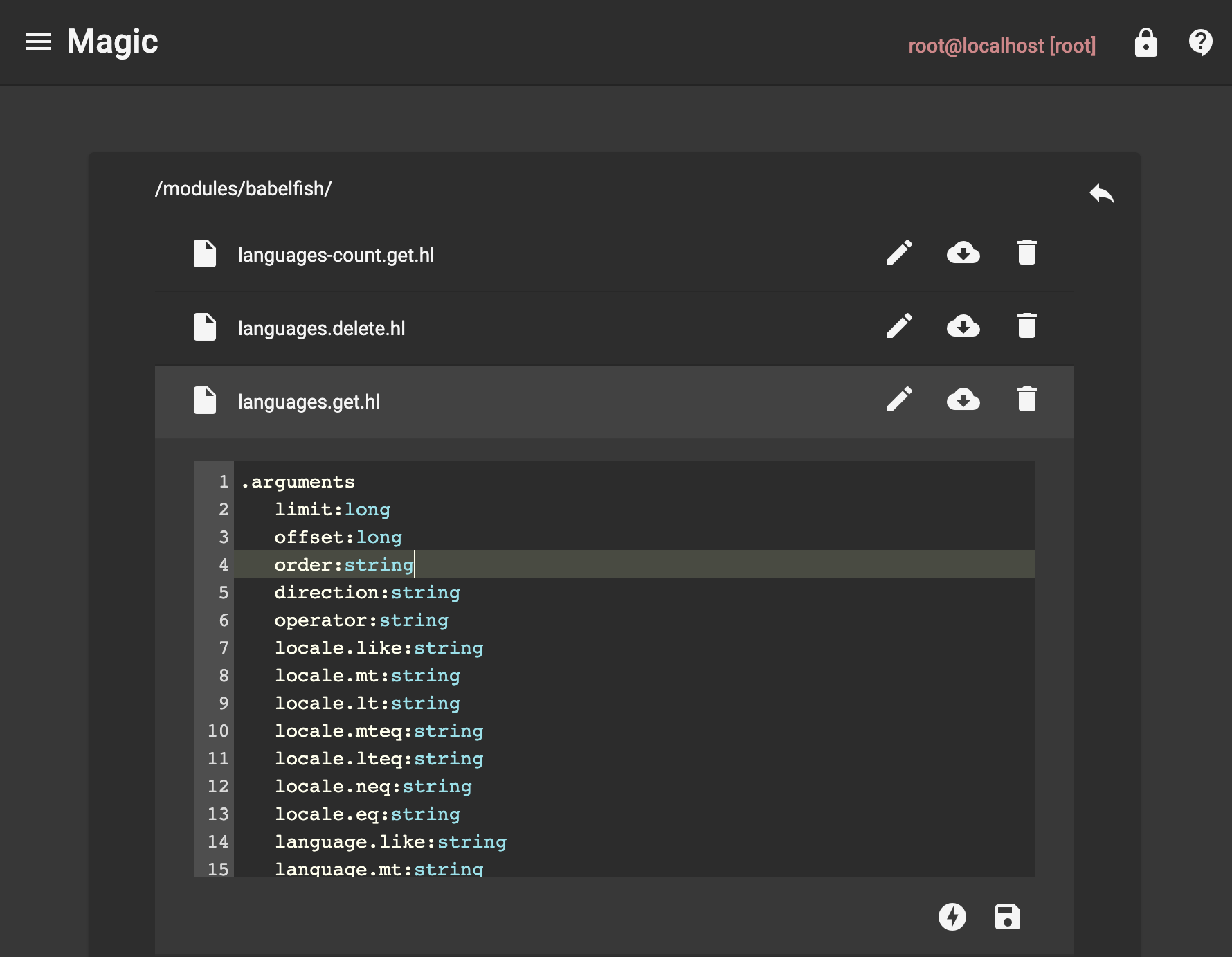1232x957 pixels.
Task: Edit languages.delete.hl with pencil icon
Action: pos(899,326)
